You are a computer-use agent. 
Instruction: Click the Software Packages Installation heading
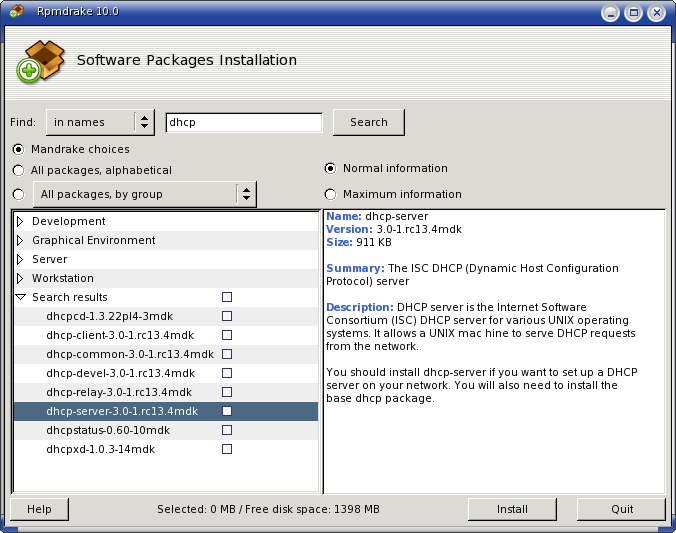(187, 60)
